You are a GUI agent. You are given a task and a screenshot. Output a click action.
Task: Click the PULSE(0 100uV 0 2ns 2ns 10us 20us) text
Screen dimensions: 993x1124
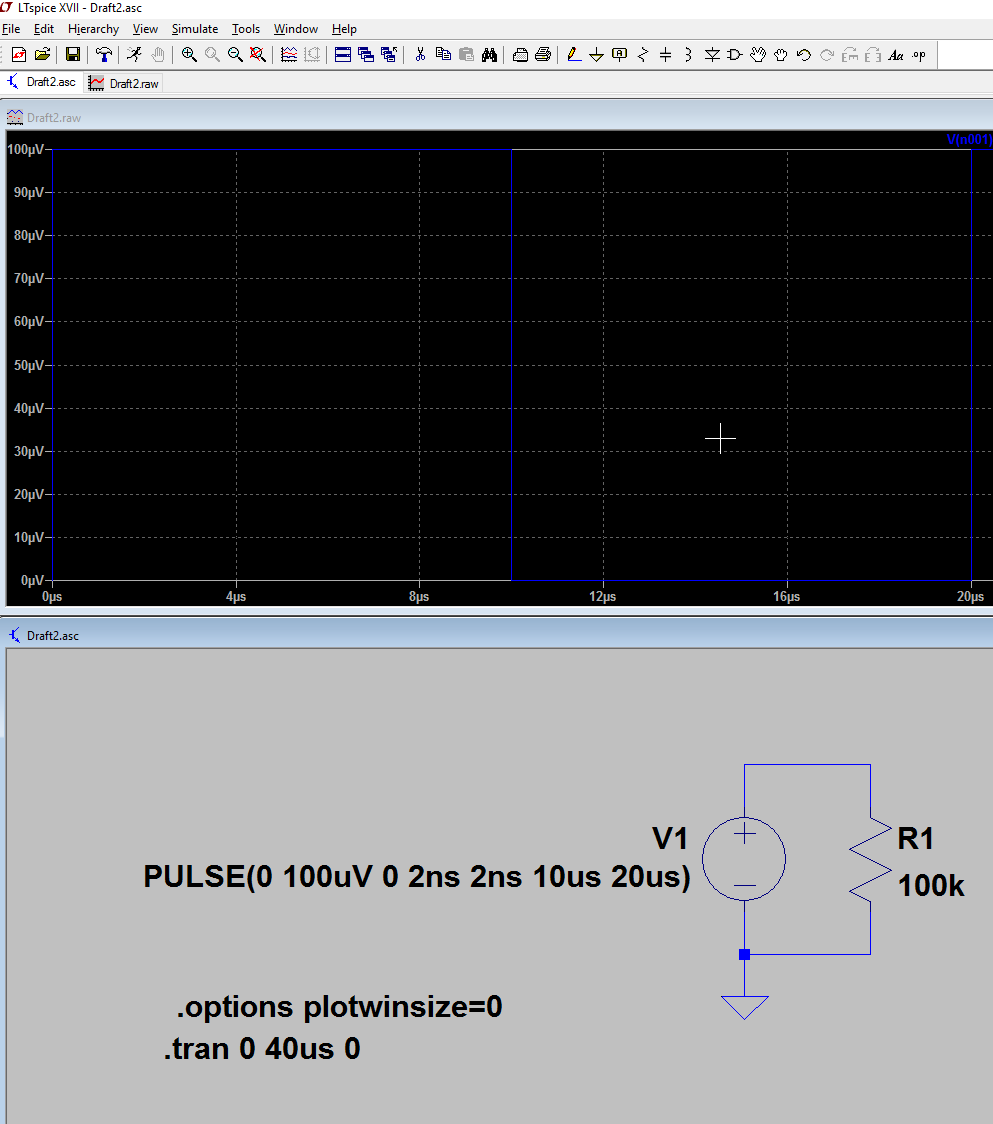[417, 877]
